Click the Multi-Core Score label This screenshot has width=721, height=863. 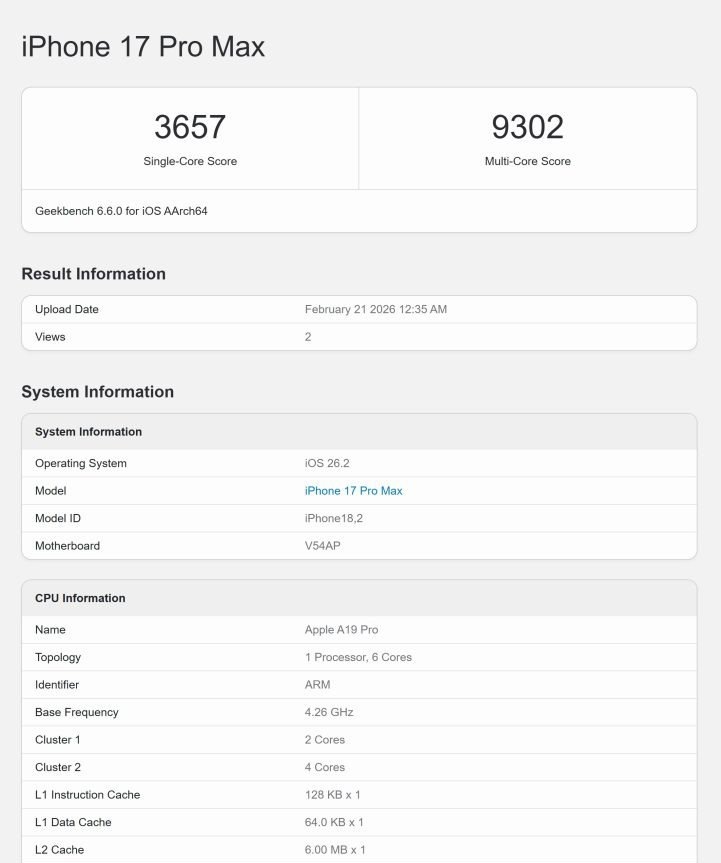(x=527, y=161)
